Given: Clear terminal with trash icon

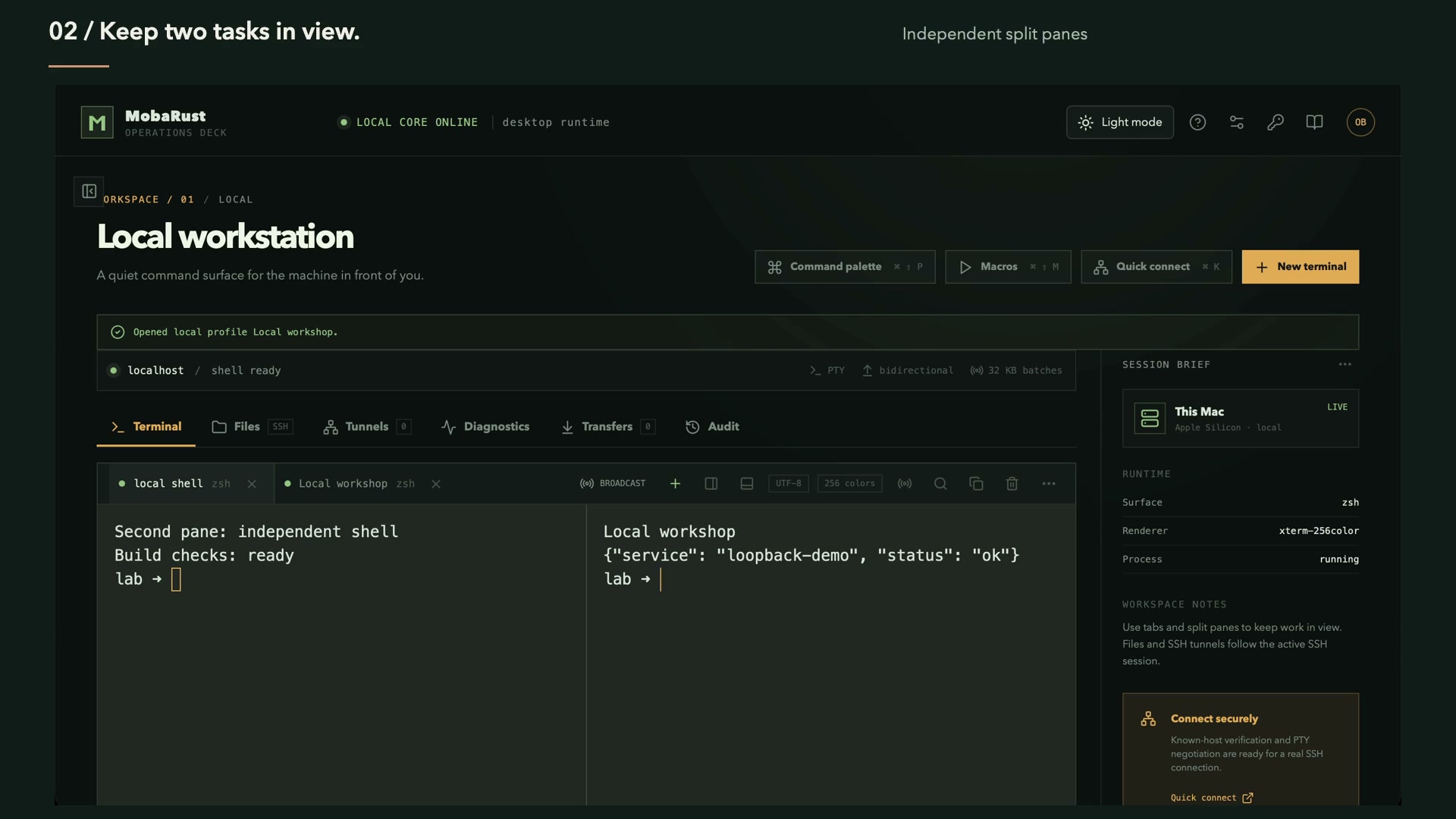Looking at the screenshot, I should pyautogui.click(x=1012, y=484).
